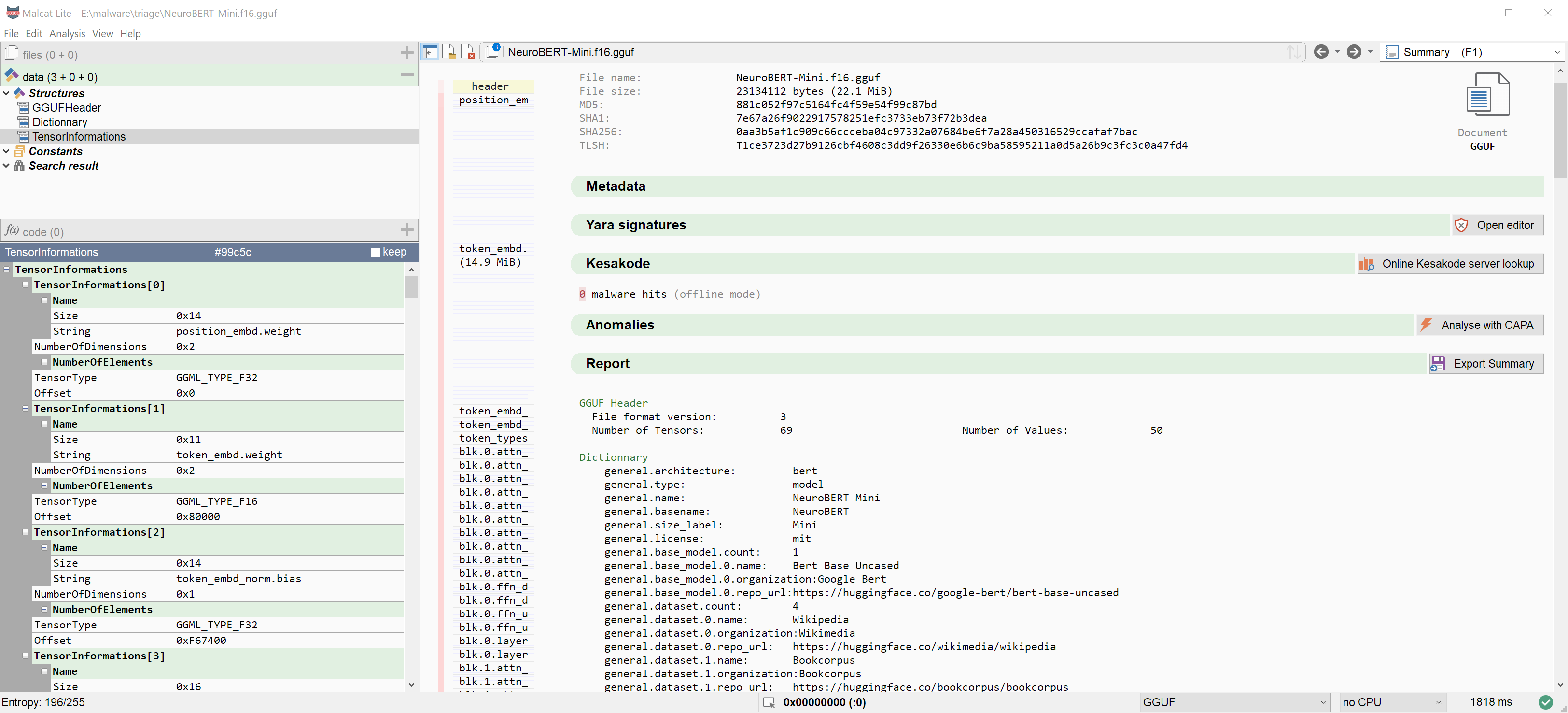Image resolution: width=1568 pixels, height=713 pixels.
Task: Click the summary view vertical scrollbar thumb
Action: (1560, 129)
